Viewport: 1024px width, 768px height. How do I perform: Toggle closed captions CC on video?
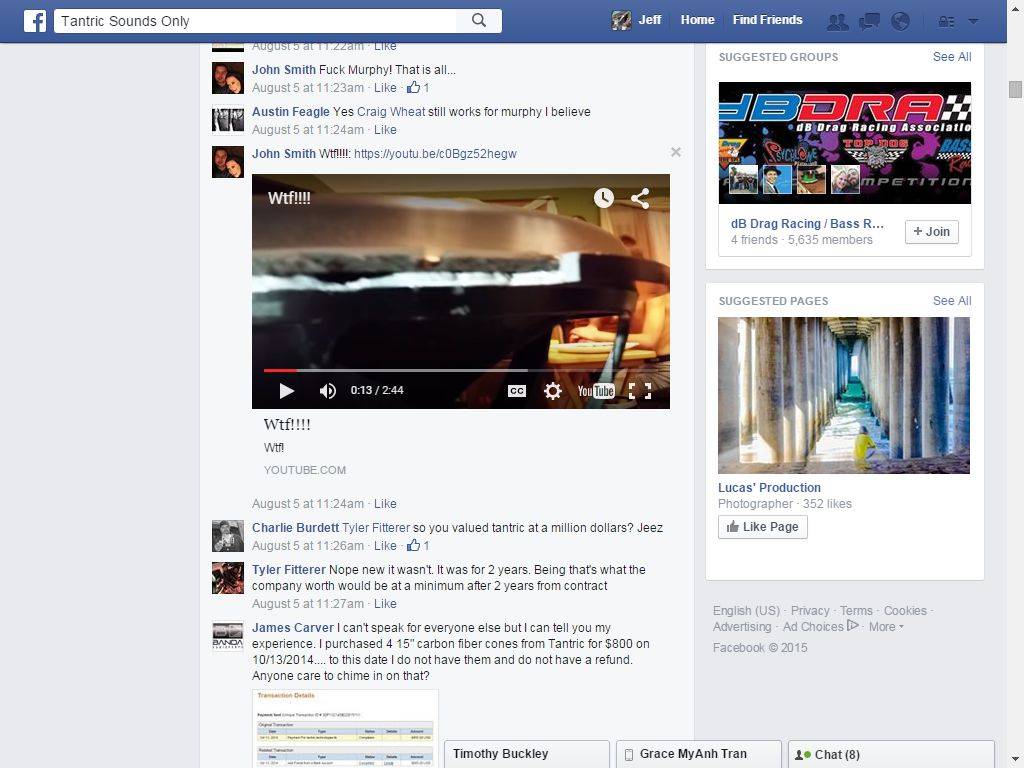[x=517, y=391]
